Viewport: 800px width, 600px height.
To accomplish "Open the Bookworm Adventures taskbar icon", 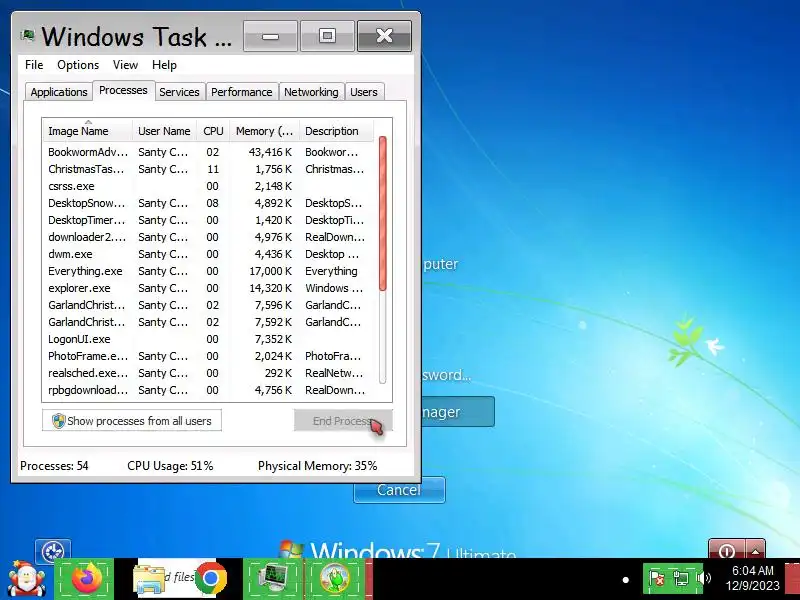I will 335,579.
